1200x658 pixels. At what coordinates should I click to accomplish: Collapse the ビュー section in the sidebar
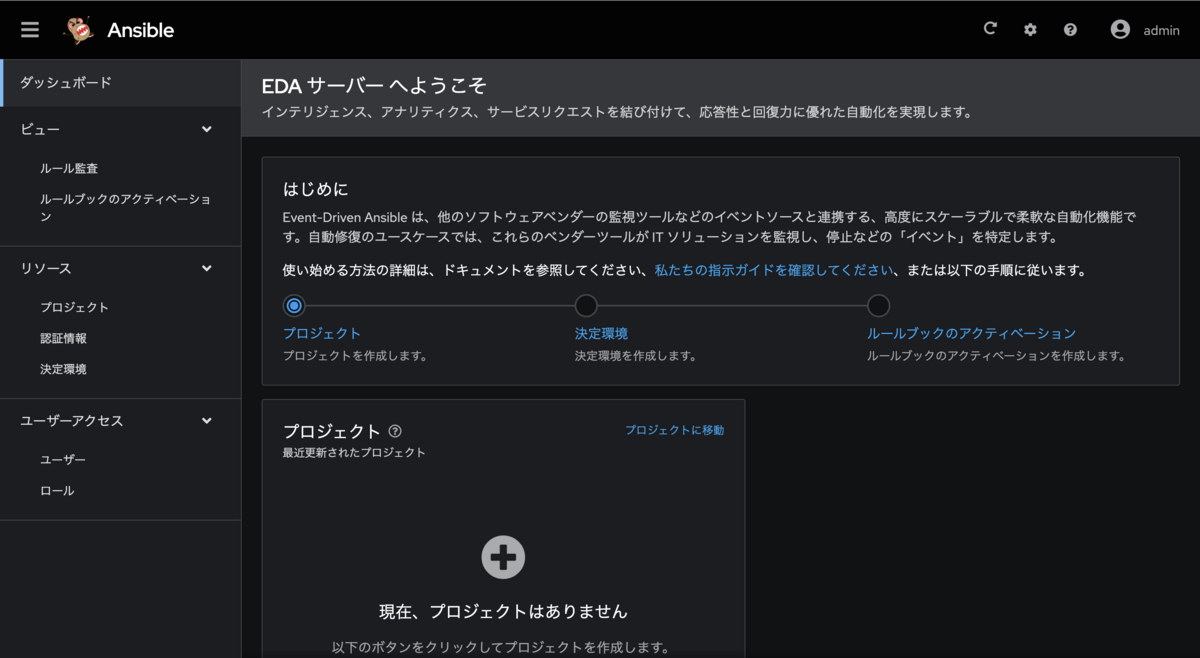click(x=206, y=129)
